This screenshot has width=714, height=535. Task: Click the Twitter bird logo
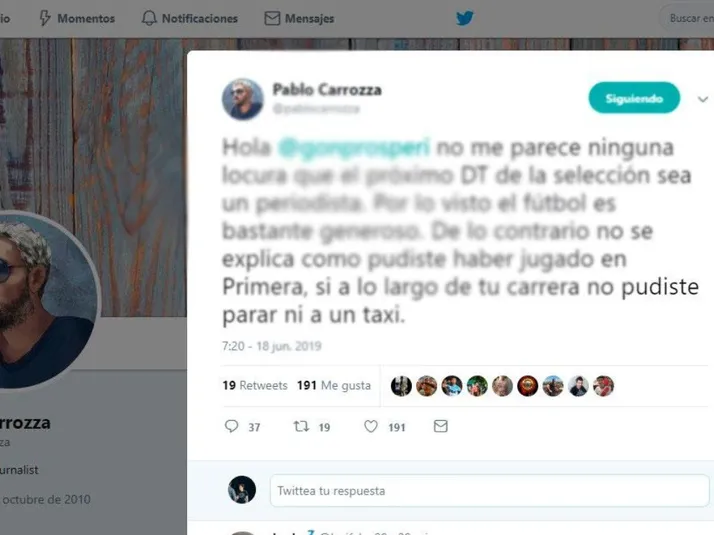point(464,18)
